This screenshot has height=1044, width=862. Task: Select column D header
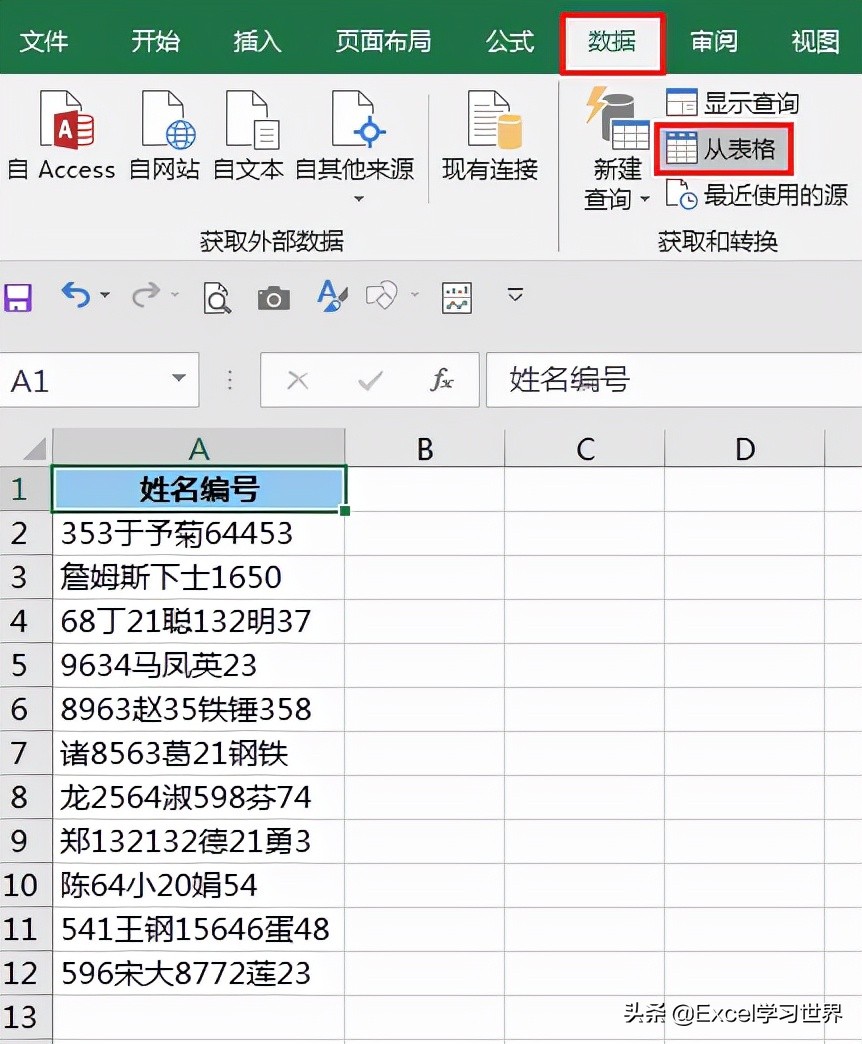[744, 448]
